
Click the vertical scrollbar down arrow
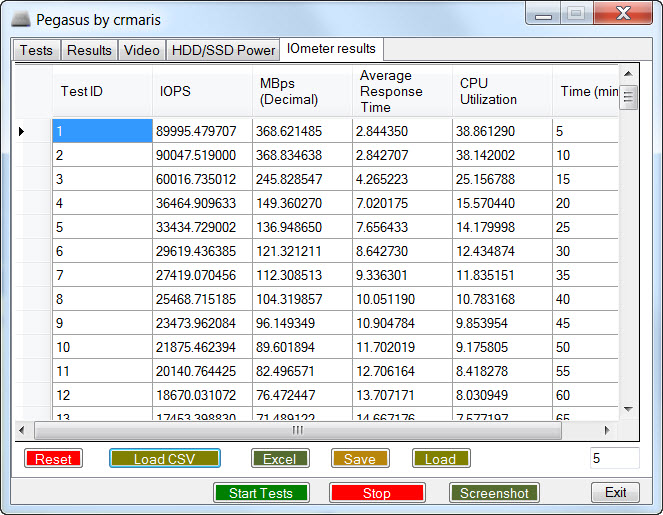point(628,409)
